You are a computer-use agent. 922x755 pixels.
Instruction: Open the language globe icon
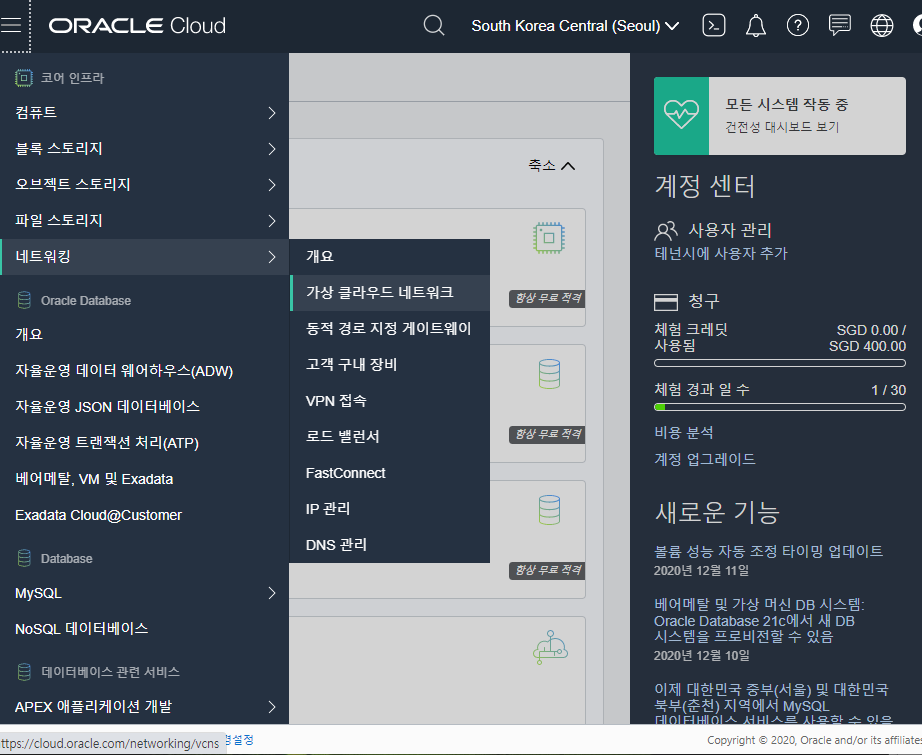click(881, 25)
